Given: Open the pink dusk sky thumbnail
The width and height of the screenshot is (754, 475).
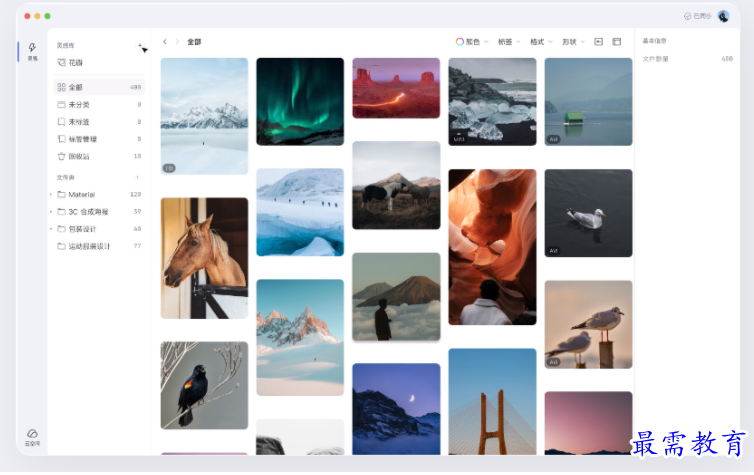Looking at the screenshot, I should (588, 423).
